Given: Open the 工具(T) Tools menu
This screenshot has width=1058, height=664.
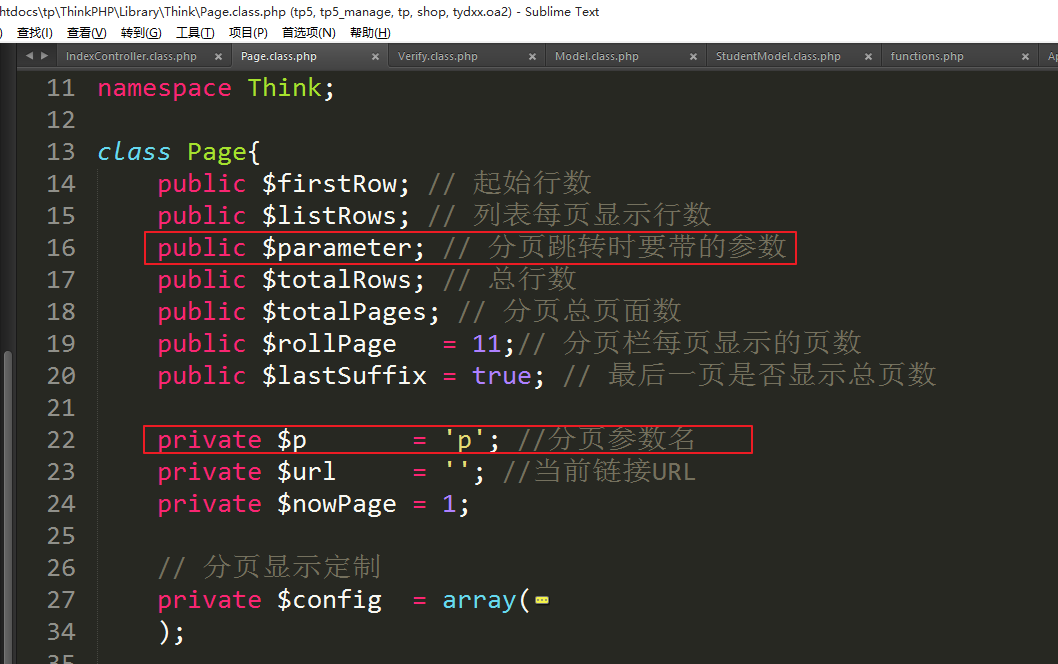Looking at the screenshot, I should pyautogui.click(x=195, y=33).
